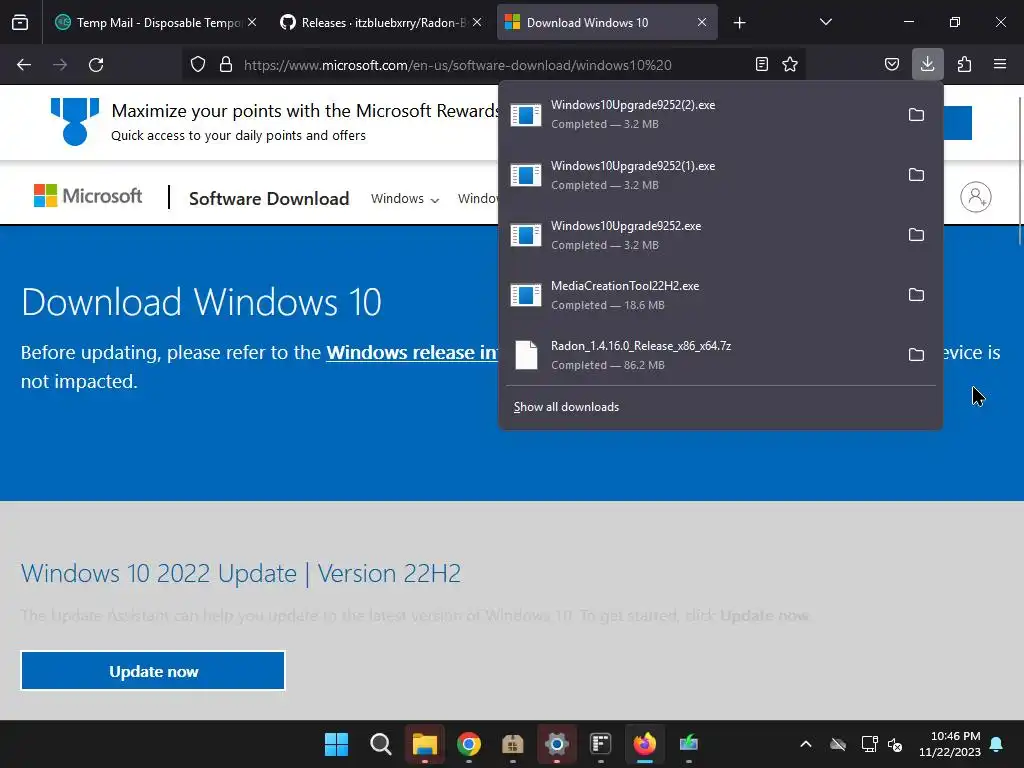Close the downloads panel via toolbar button
Viewport: 1024px width, 768px height.
coord(927,64)
